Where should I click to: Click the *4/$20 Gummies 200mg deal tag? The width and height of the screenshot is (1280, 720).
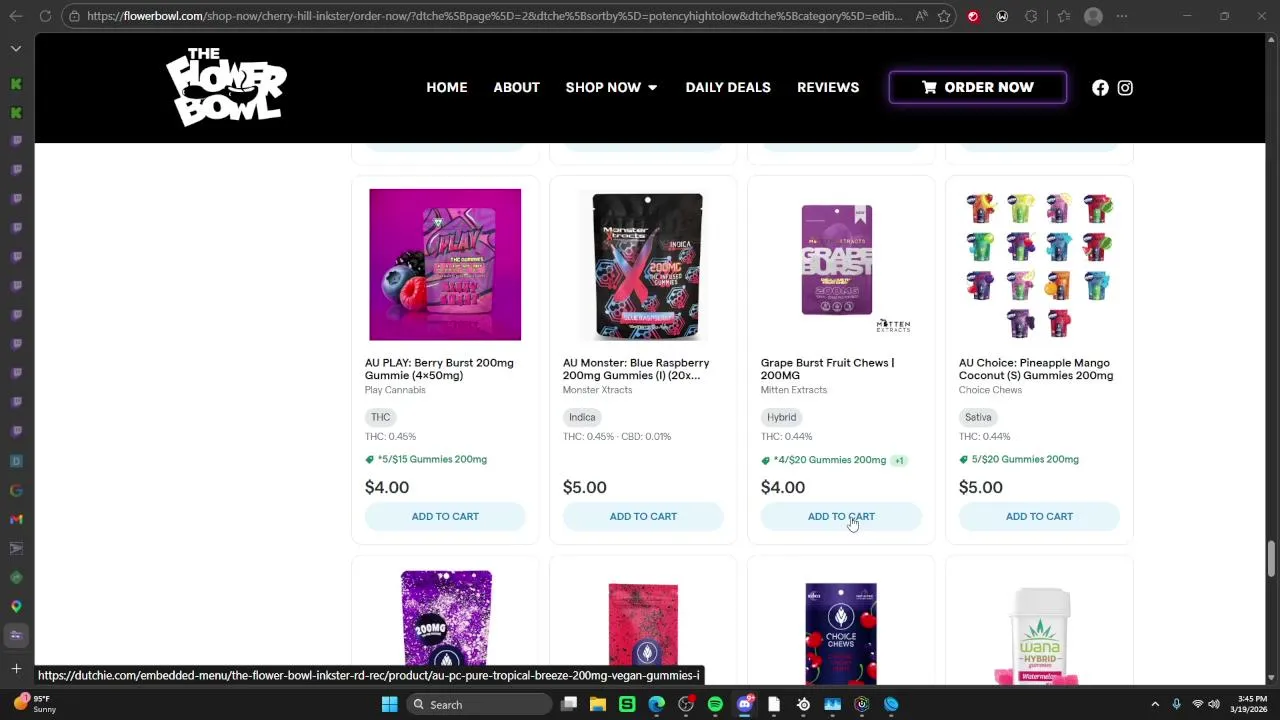tap(824, 460)
